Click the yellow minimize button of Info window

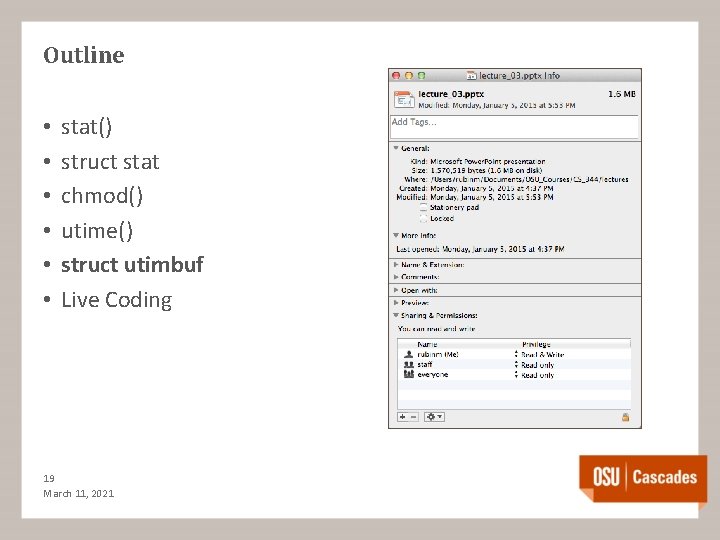point(409,75)
